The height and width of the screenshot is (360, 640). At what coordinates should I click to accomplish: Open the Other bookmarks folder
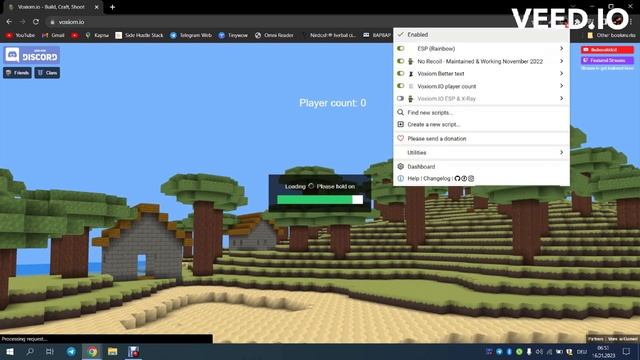tap(611, 36)
